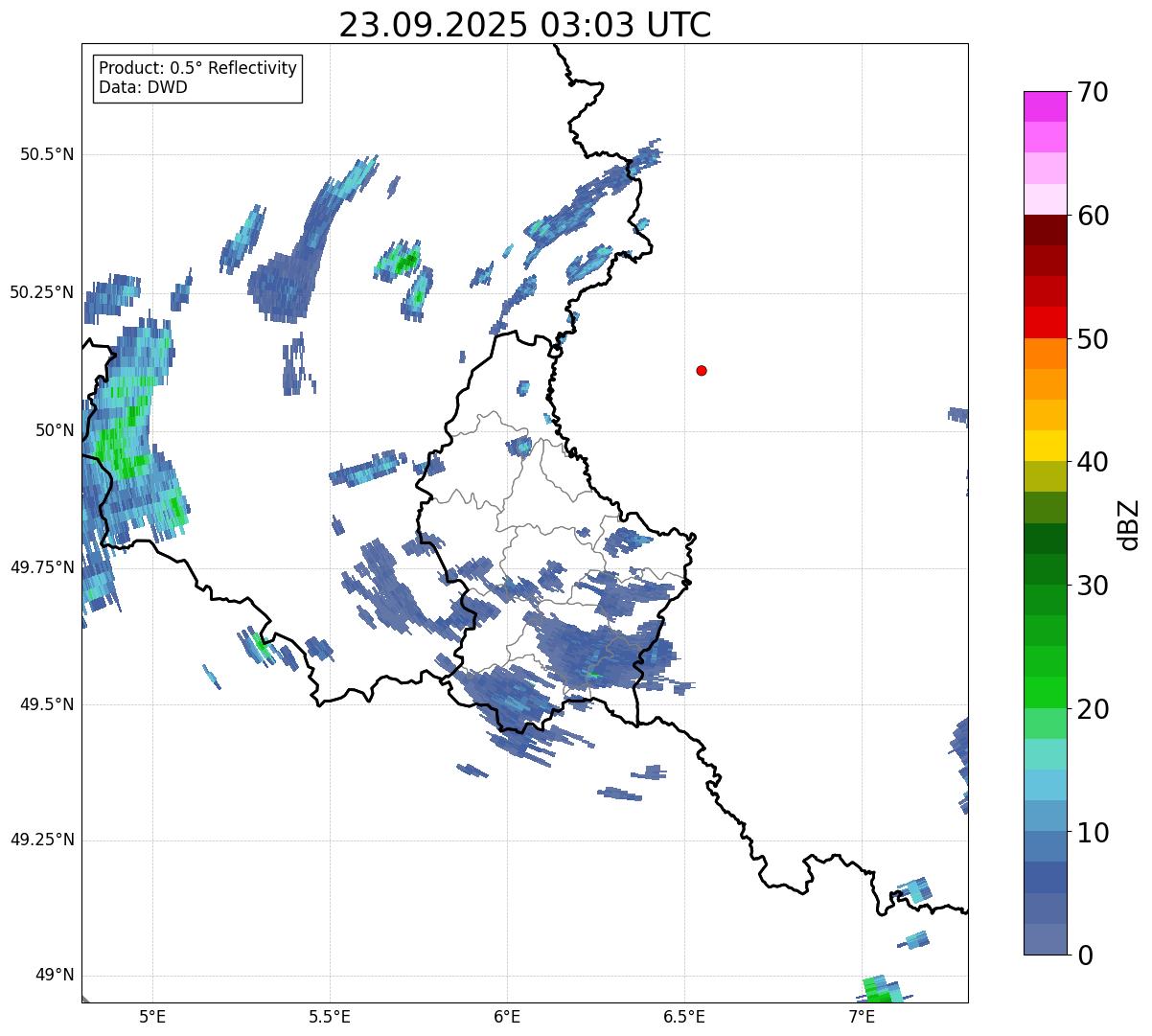Click the latitude label 49°N
The image size is (1152, 1036).
pyautogui.click(x=55, y=976)
